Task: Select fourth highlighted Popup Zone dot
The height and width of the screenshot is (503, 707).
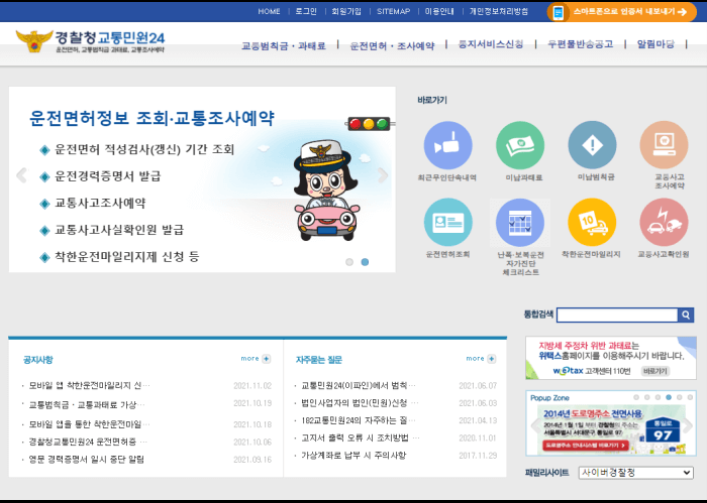Action: coord(669,398)
